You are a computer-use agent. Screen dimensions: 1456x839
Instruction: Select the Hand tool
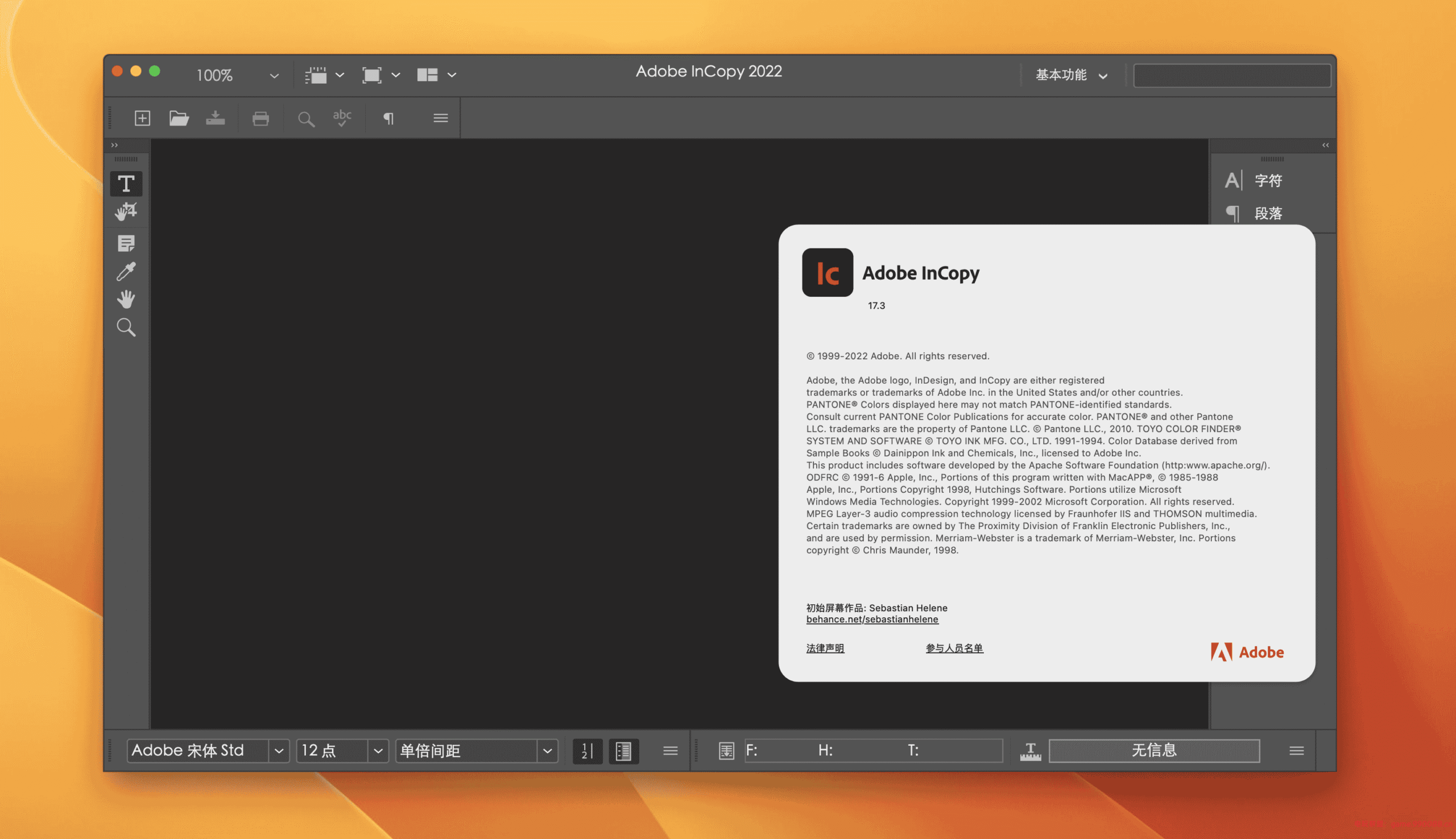[126, 299]
